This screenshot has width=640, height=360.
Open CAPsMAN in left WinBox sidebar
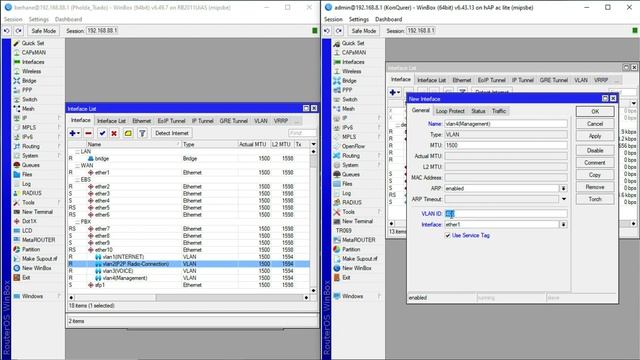[x=33, y=53]
